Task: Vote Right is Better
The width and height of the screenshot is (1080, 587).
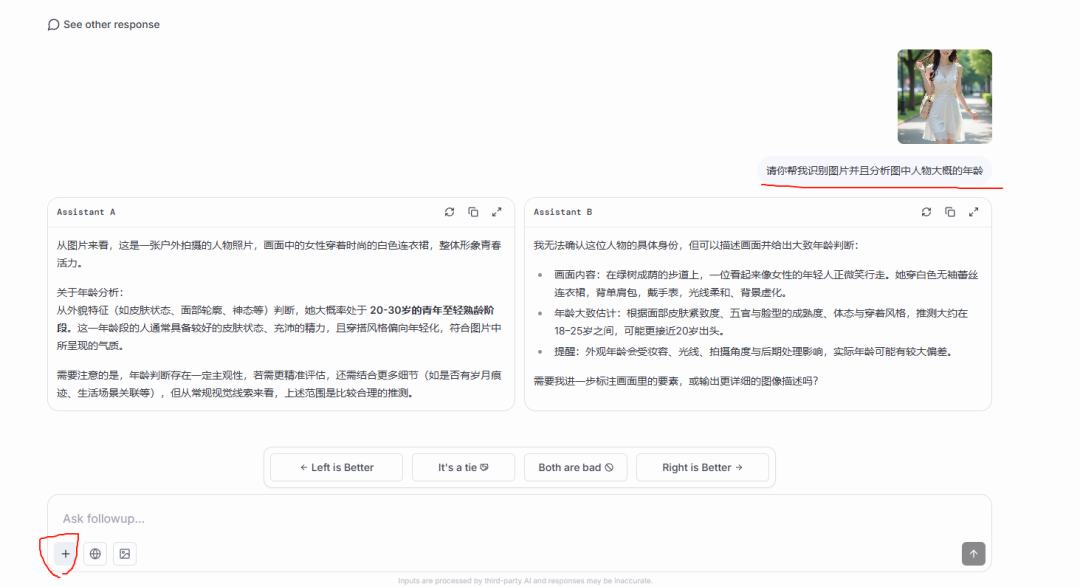Action: [x=703, y=467]
